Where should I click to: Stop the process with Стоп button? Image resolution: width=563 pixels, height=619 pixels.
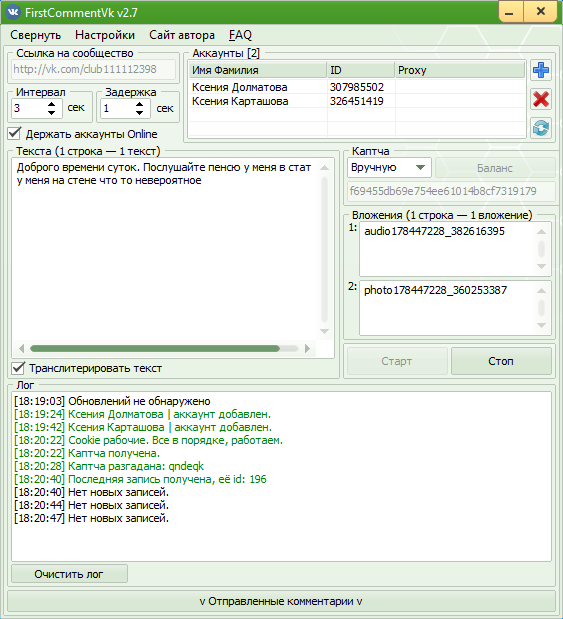[501, 361]
